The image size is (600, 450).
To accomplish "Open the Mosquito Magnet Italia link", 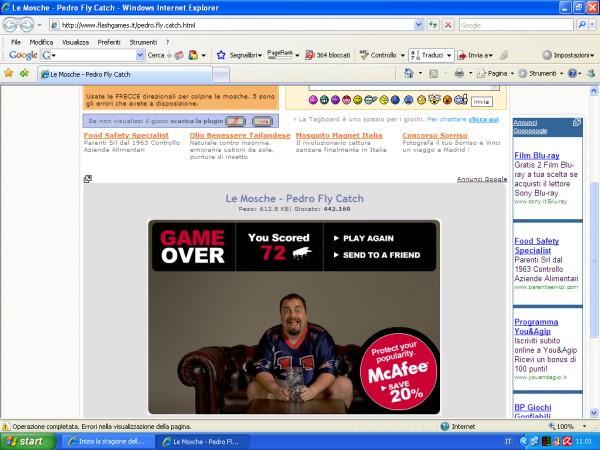I will (339, 135).
